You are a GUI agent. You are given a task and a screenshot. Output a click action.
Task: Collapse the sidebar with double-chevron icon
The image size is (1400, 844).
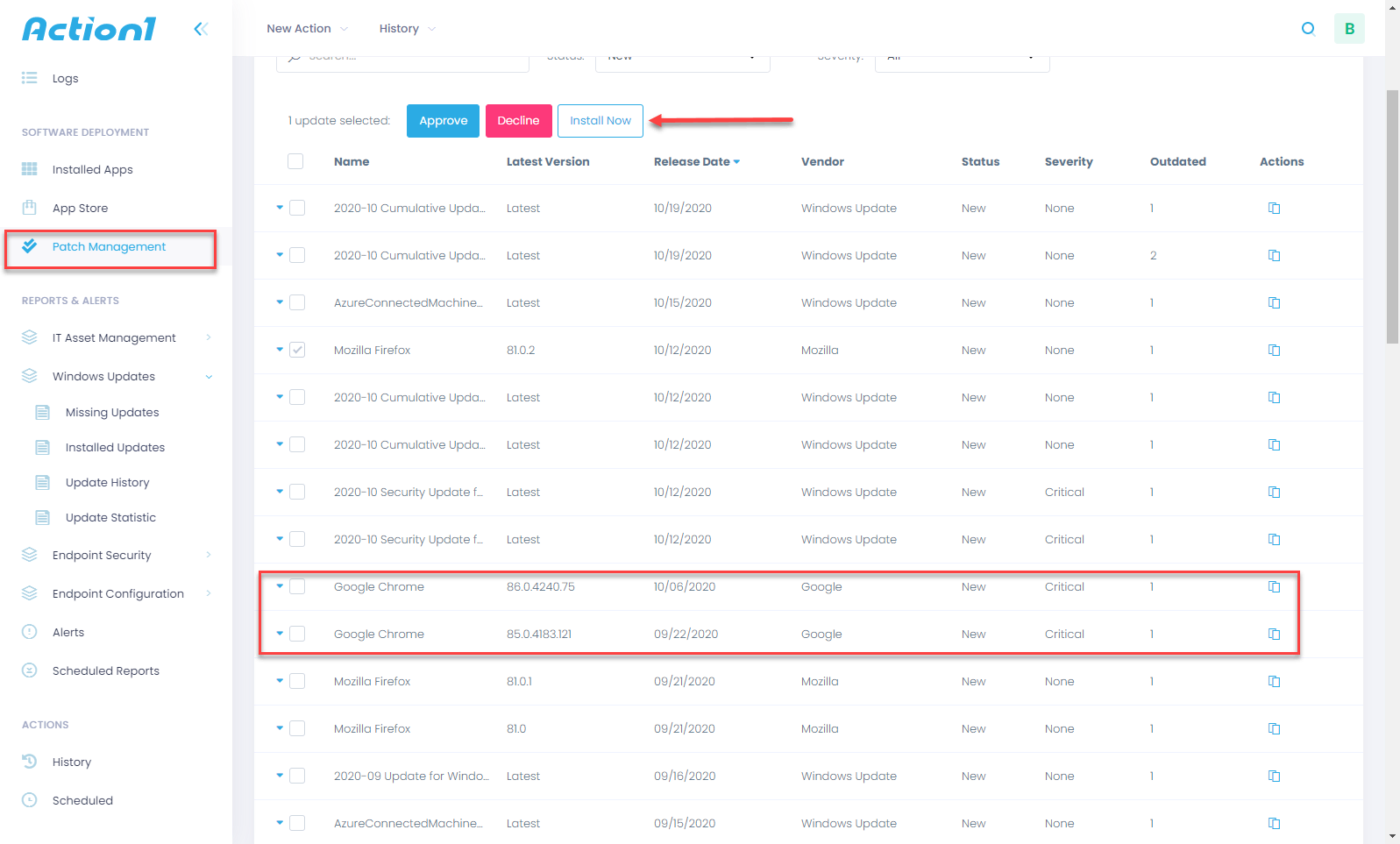201,29
